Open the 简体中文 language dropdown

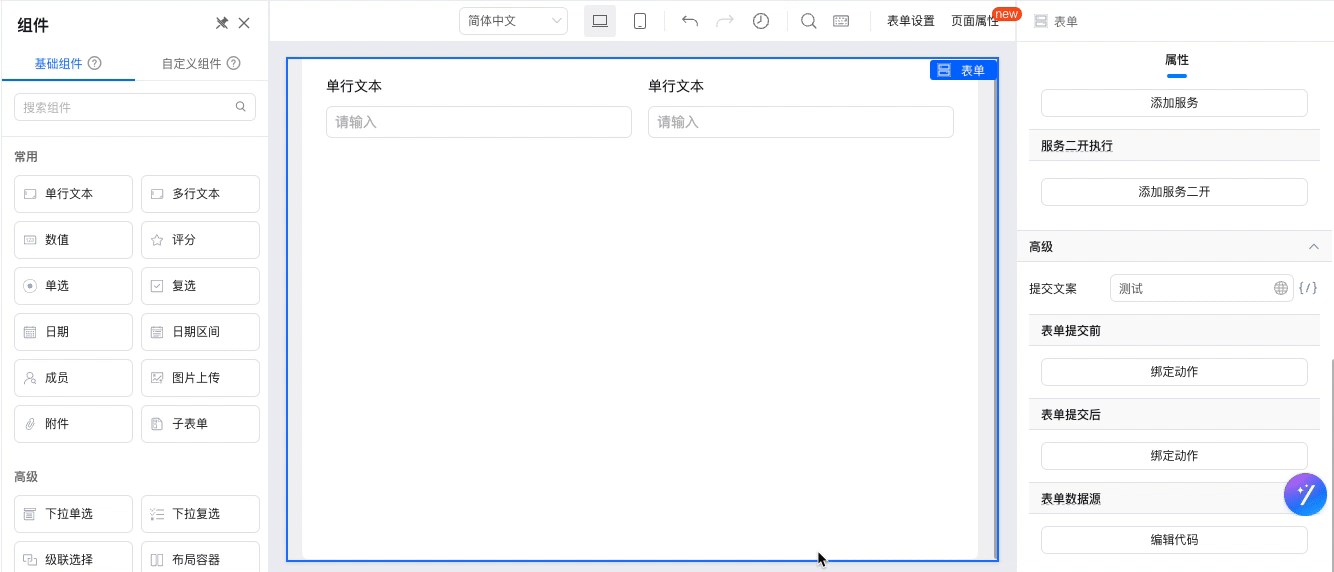tap(513, 21)
